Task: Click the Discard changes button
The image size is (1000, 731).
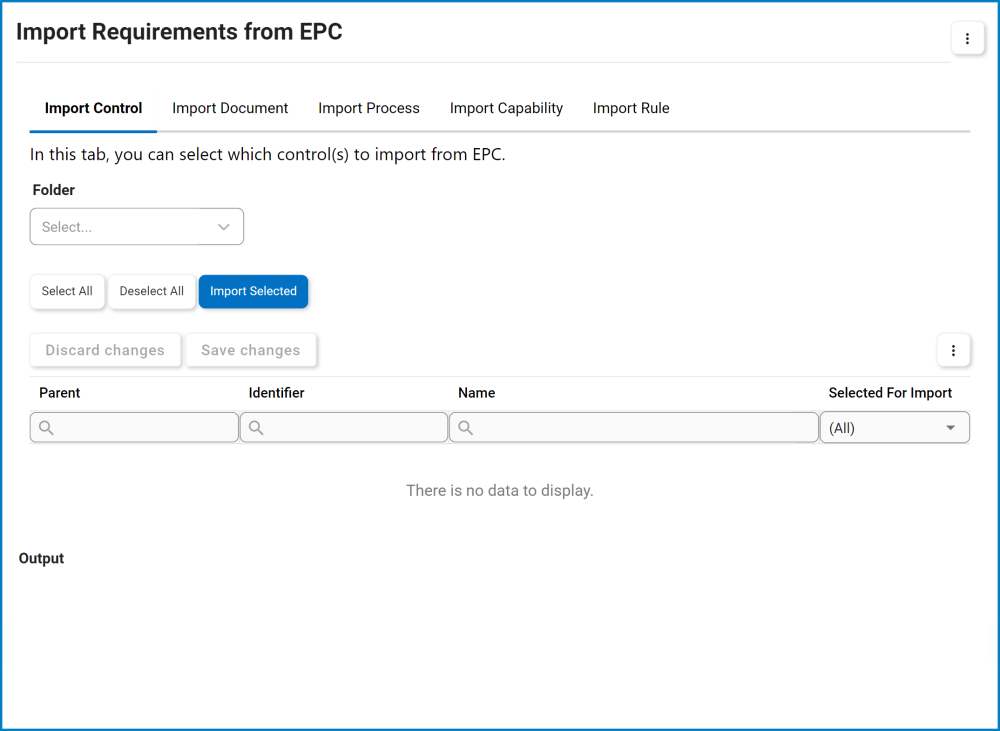Action: click(105, 350)
